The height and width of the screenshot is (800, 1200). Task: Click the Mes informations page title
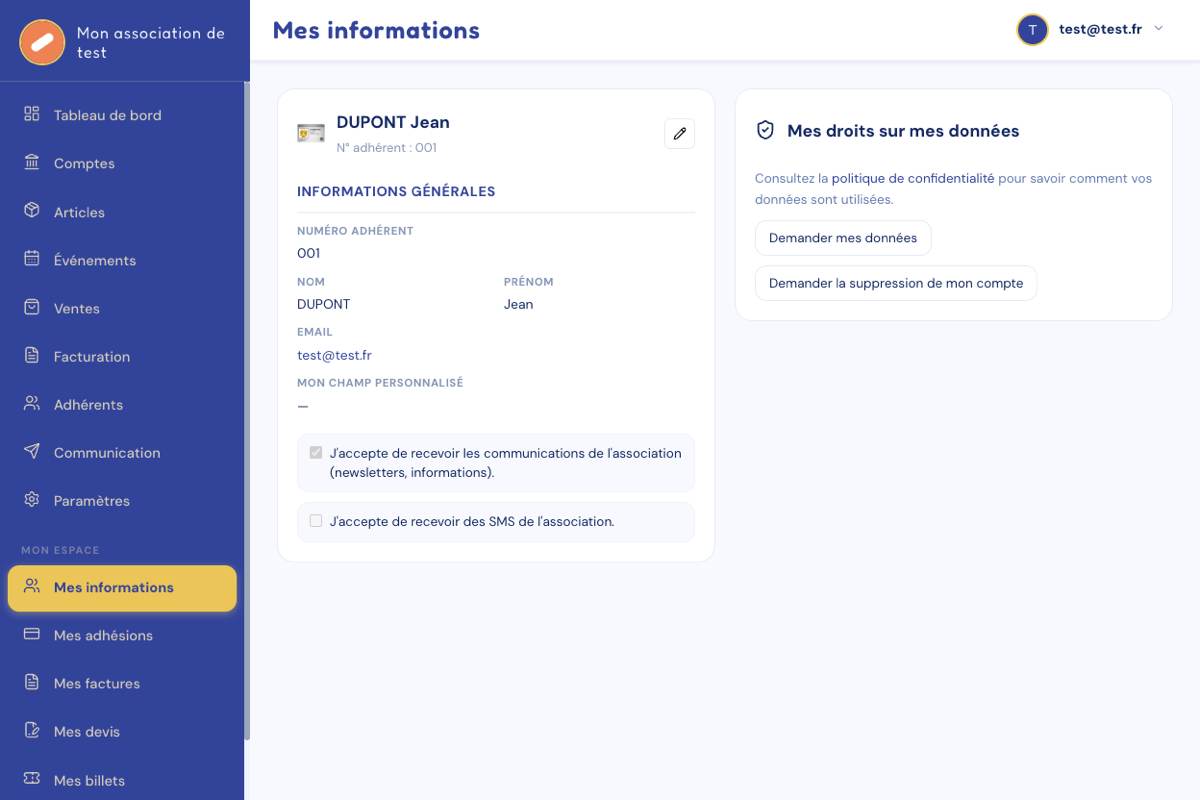coord(376,31)
